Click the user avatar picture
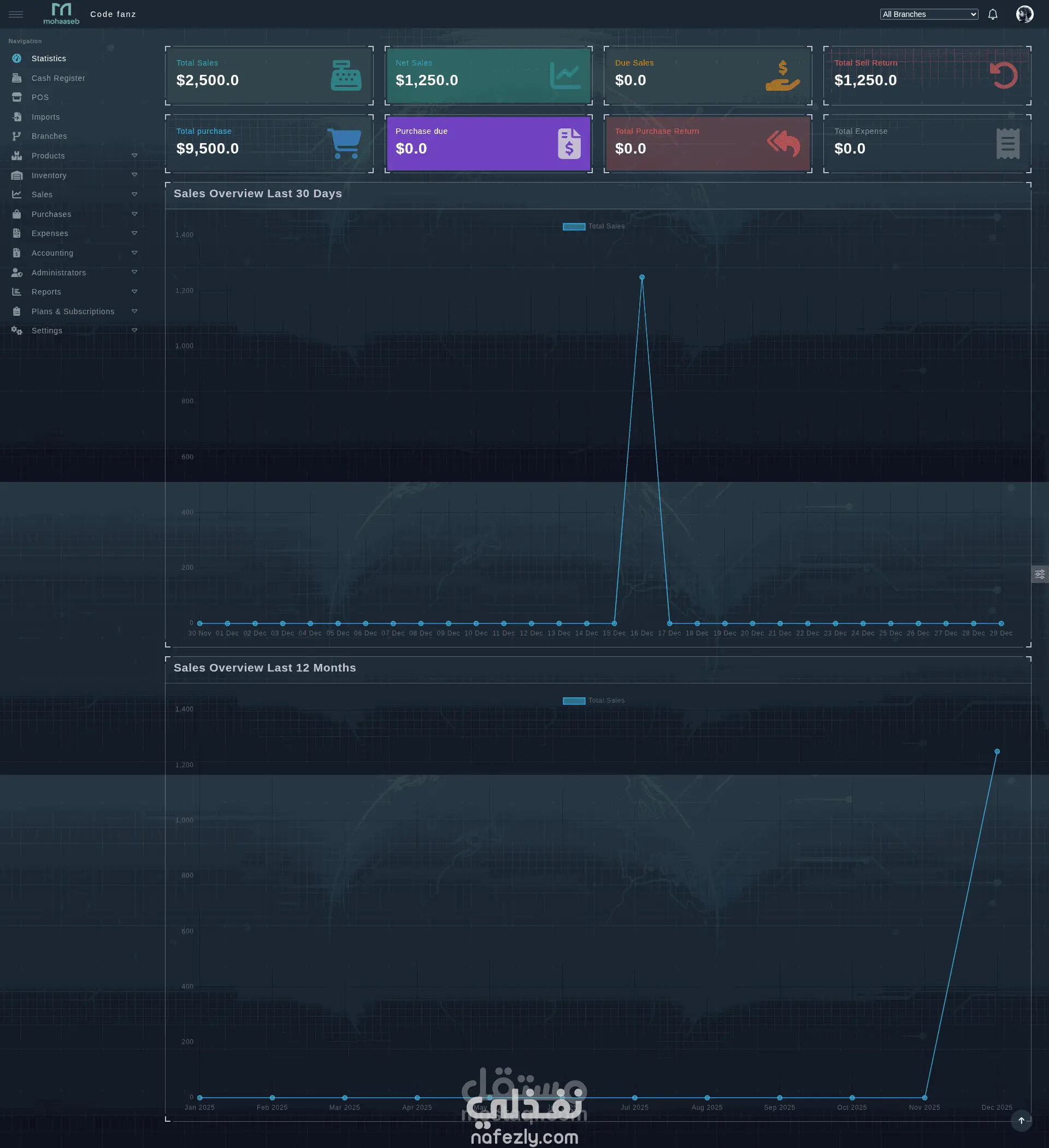This screenshot has width=1049, height=1148. [1024, 14]
